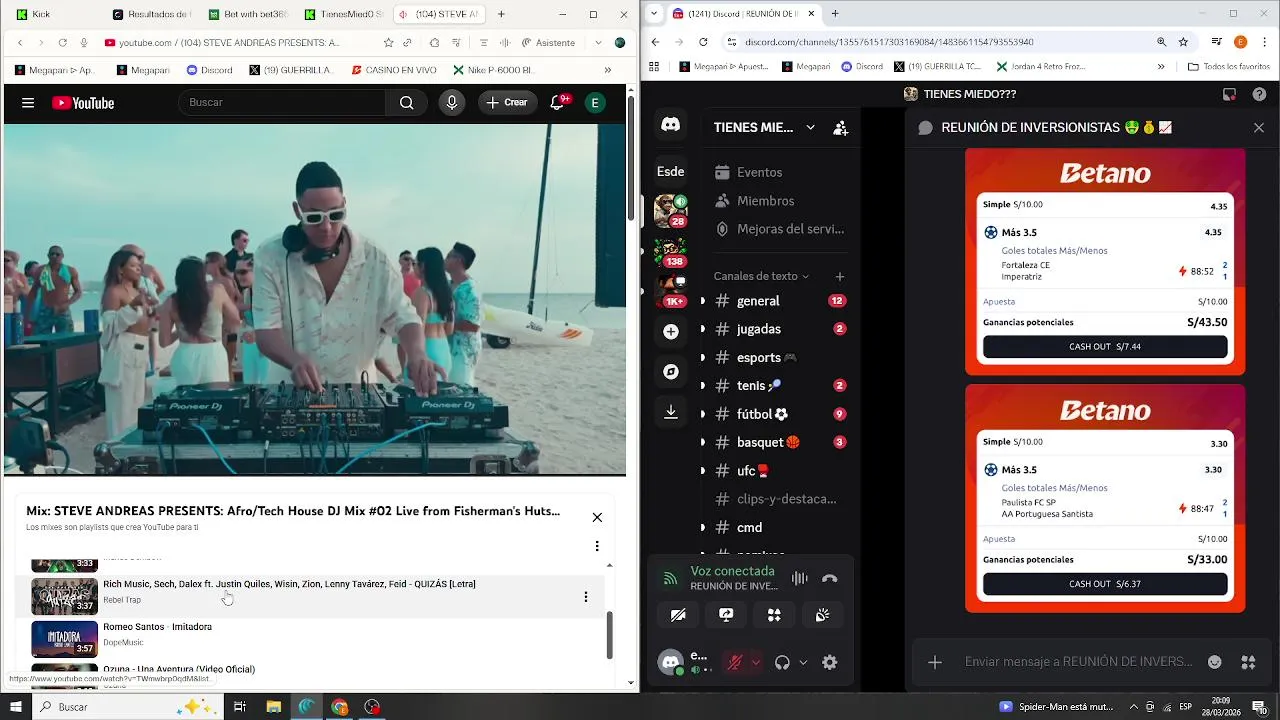Image resolution: width=1280 pixels, height=720 pixels.
Task: Open Discord direct messages home icon
Action: 671,125
